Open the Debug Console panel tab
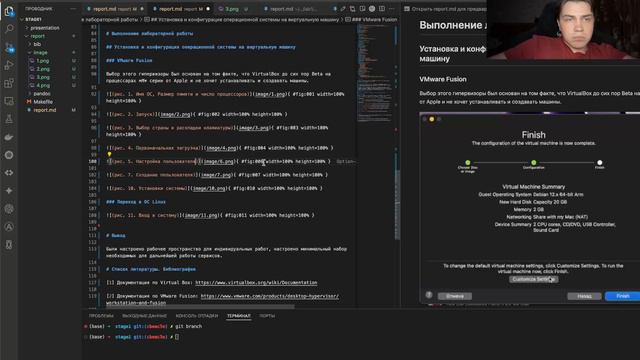The image size is (640, 360). click(x=197, y=316)
